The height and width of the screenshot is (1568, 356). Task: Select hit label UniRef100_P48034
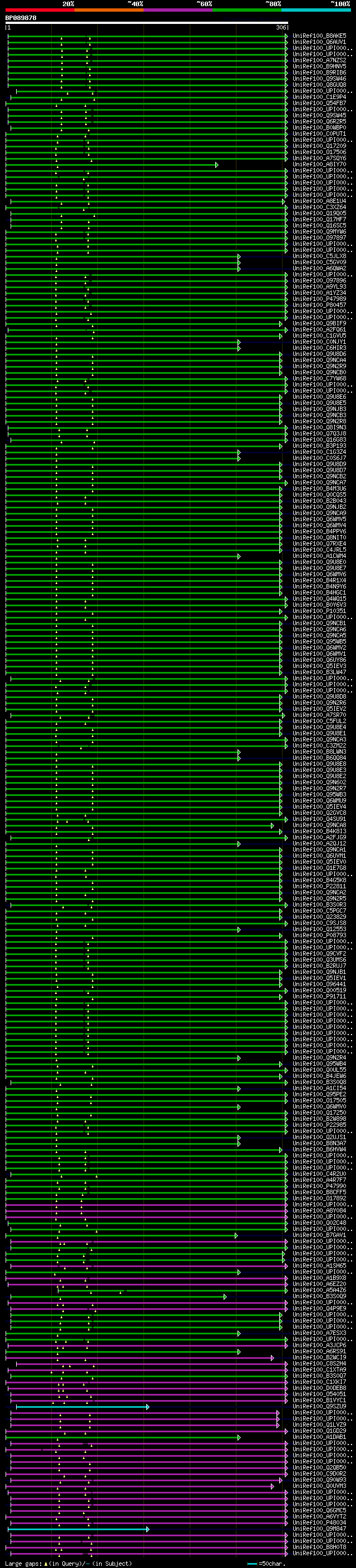[319, 1522]
